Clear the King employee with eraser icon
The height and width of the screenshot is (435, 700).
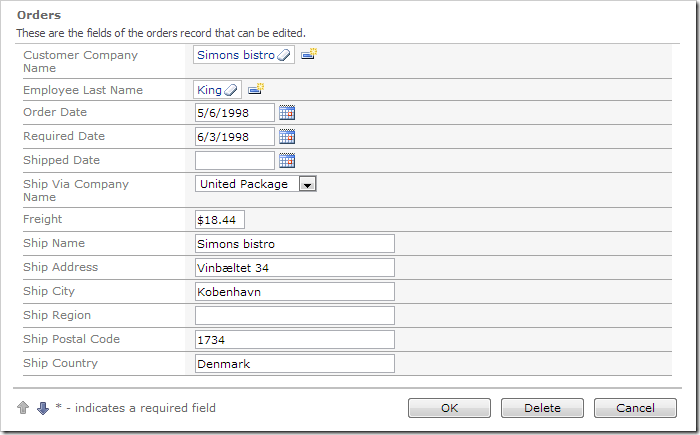231,90
